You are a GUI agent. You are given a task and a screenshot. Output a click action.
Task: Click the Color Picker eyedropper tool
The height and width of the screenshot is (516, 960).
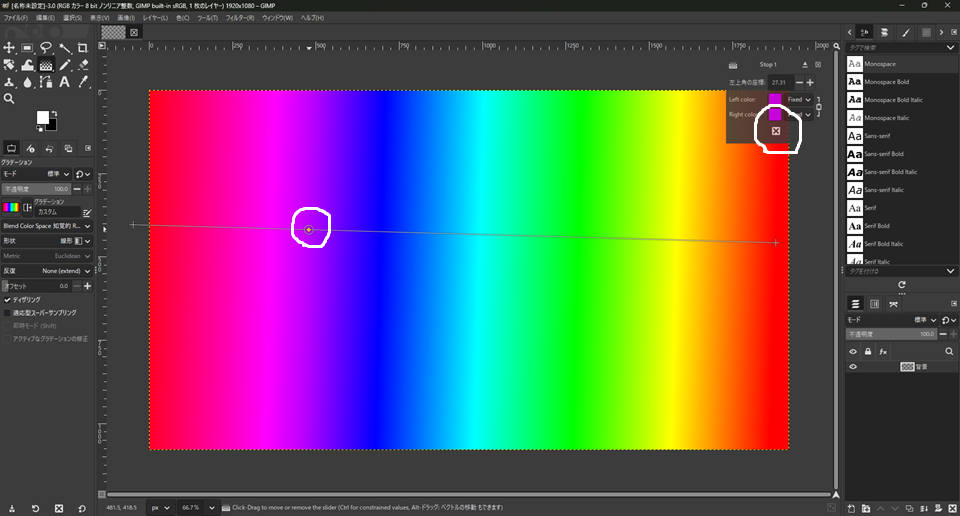click(x=83, y=82)
